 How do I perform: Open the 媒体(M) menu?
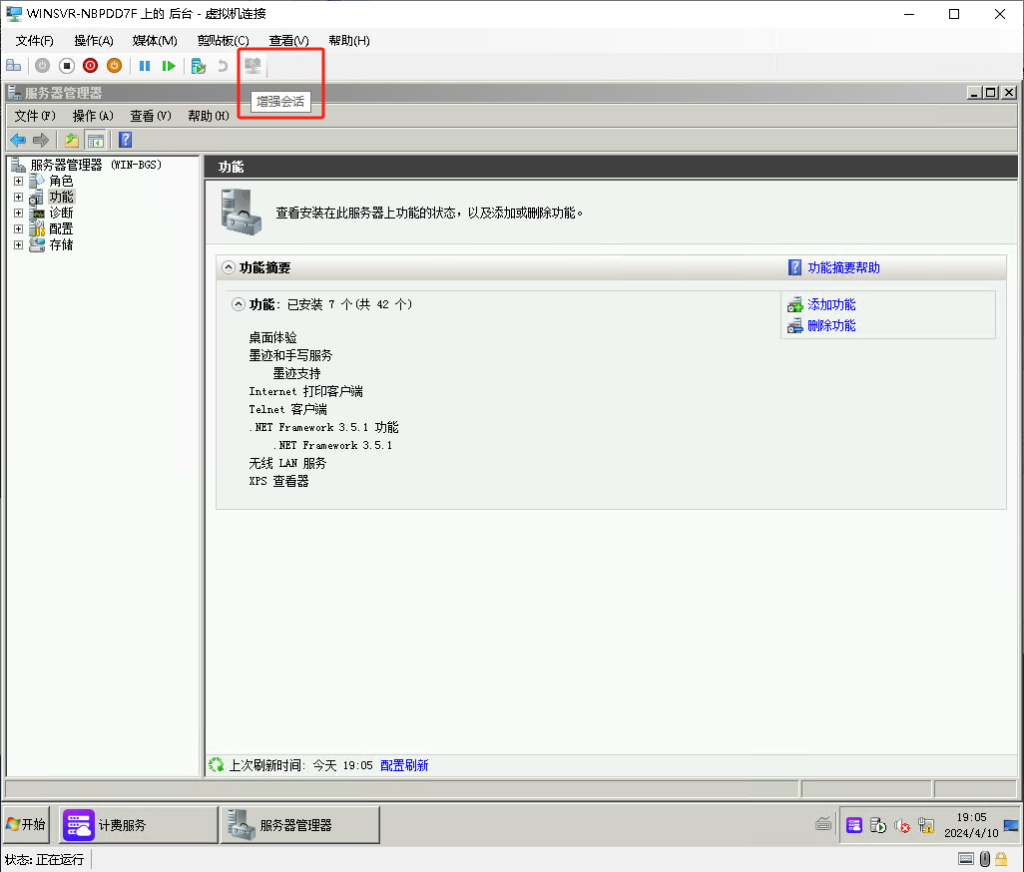(154, 40)
